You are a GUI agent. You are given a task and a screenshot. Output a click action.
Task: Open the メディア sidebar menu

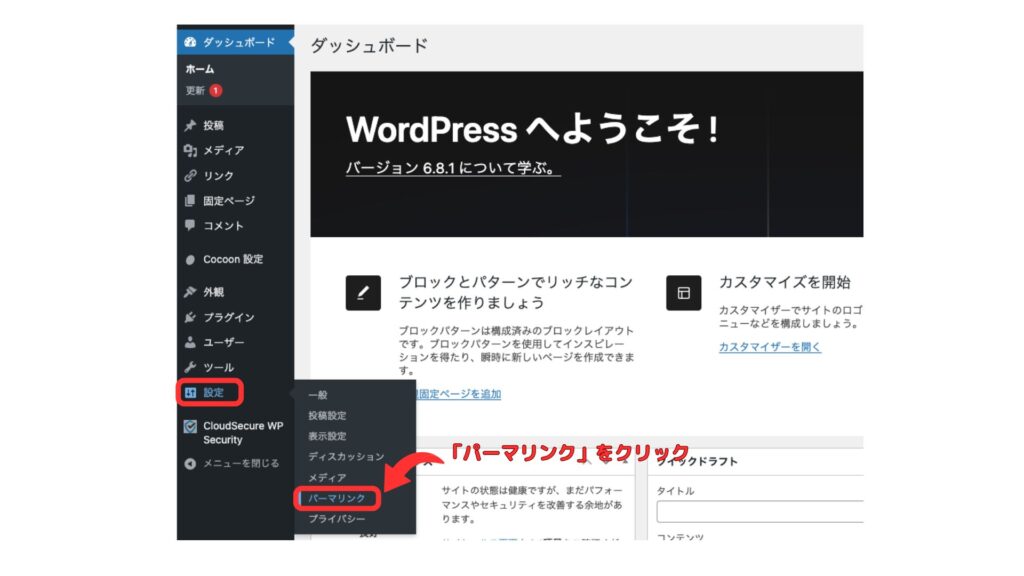click(x=223, y=150)
